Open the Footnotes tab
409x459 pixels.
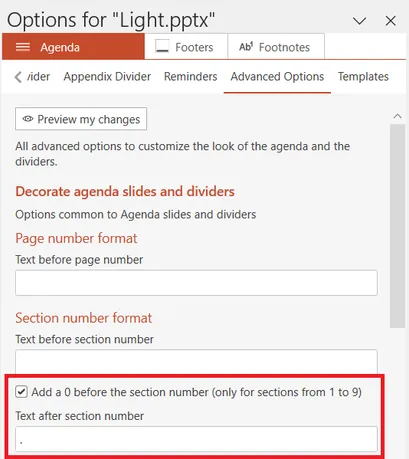276,47
